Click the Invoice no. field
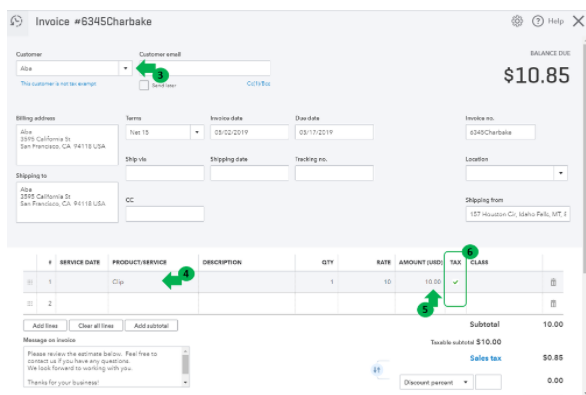Viewport: 586px width, 395px height. coord(500,132)
